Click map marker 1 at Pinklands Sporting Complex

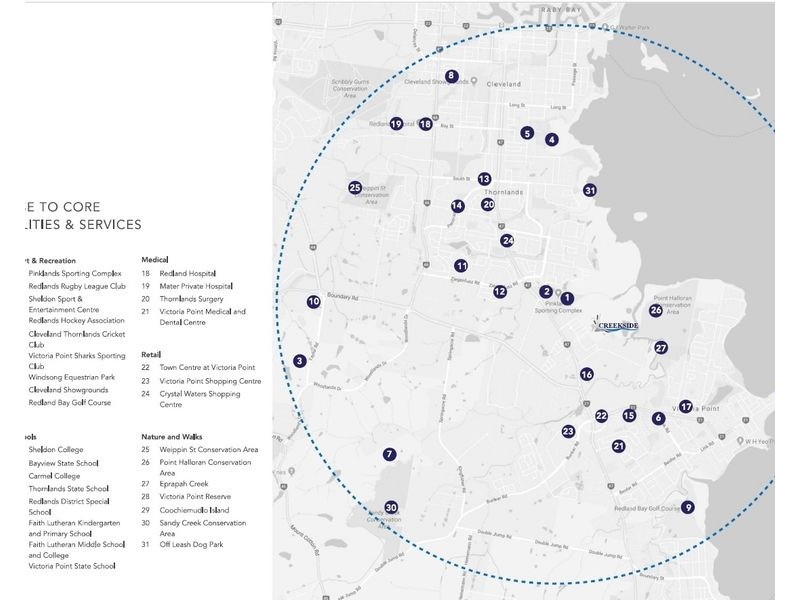pos(567,297)
